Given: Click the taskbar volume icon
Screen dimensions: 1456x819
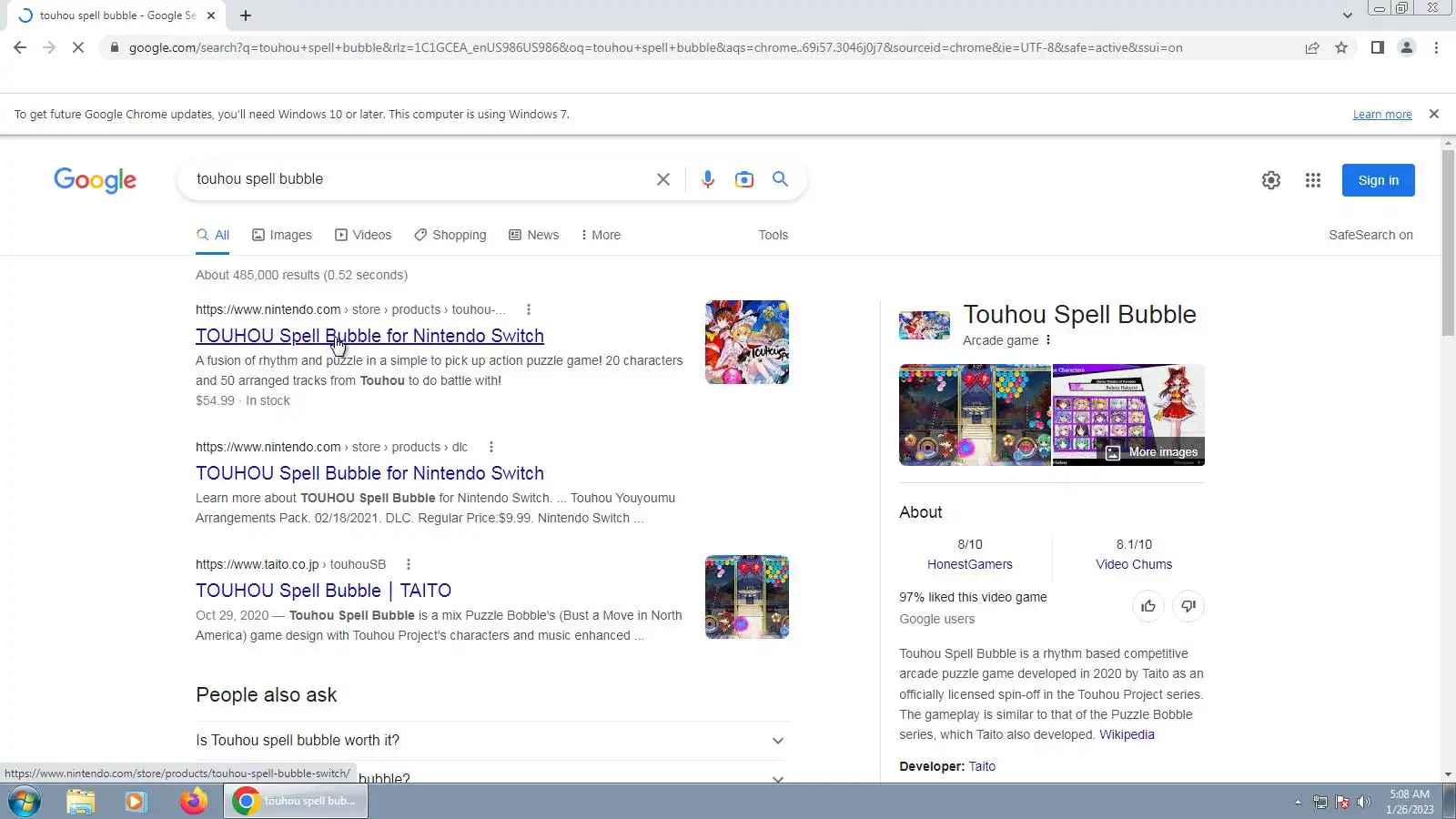Looking at the screenshot, I should (1363, 802).
